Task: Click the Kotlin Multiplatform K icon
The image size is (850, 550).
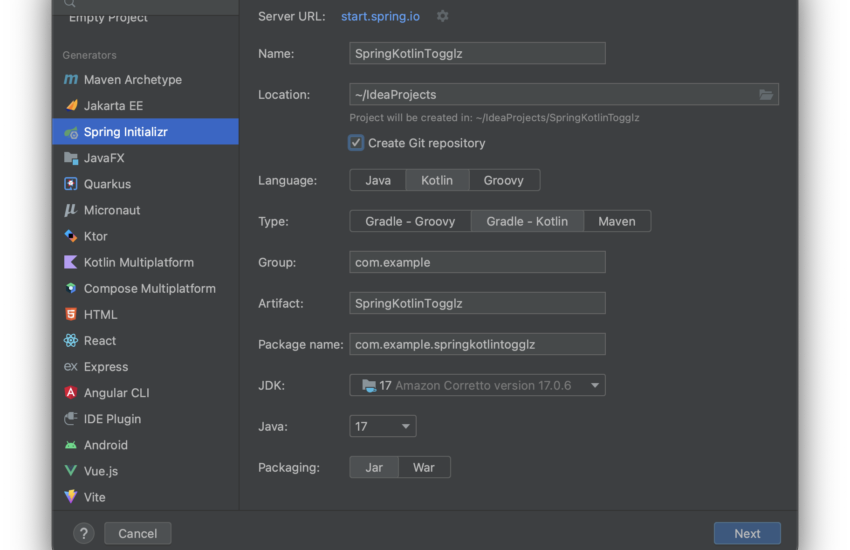Action: point(70,262)
